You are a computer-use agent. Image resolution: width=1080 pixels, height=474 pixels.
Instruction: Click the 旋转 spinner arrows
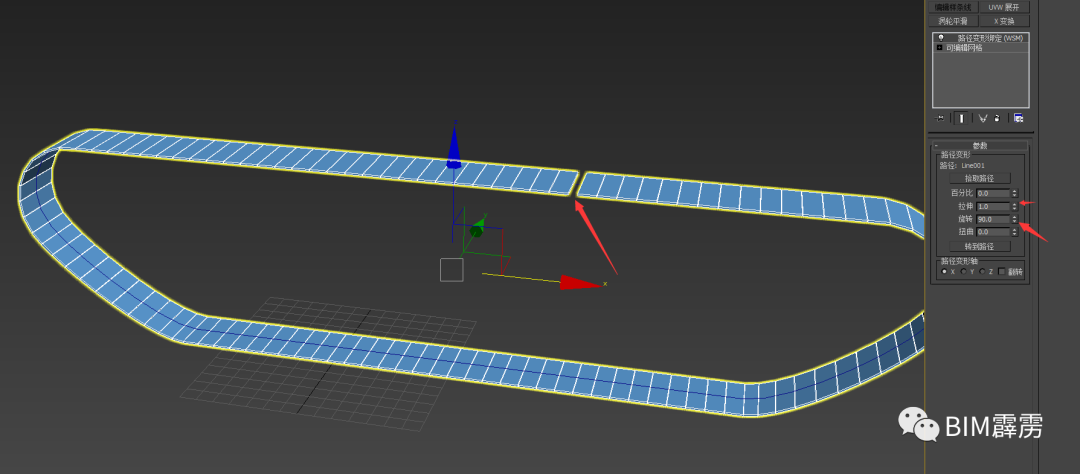[x=1015, y=219]
